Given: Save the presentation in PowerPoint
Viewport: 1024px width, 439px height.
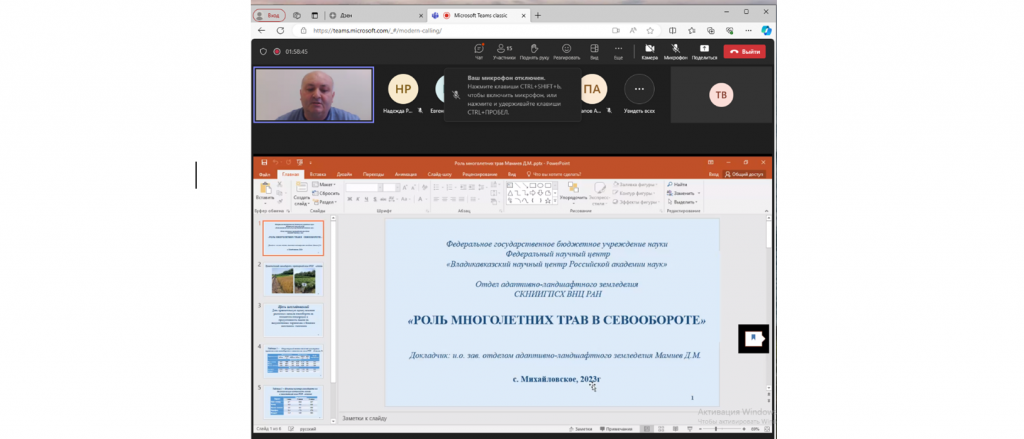Looking at the screenshot, I should (264, 163).
